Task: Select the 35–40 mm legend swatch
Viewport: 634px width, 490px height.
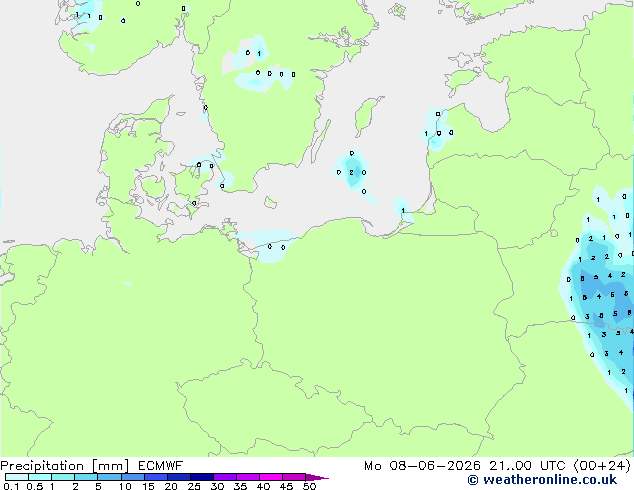Action: (x=248, y=477)
